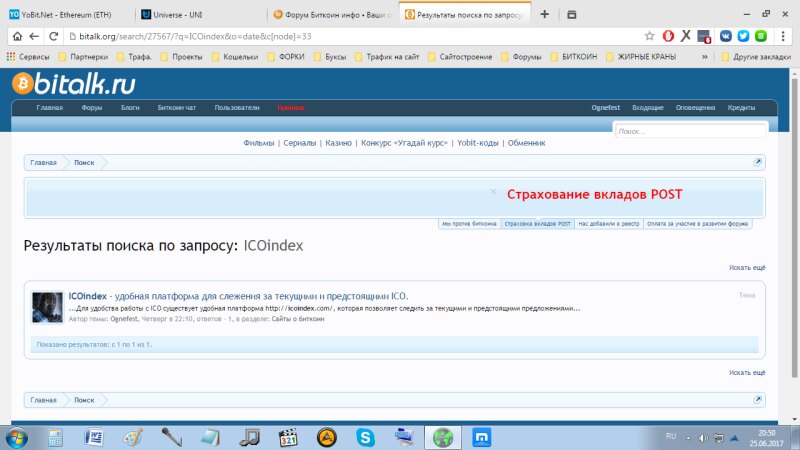Open the Windows Start menu orb

[17, 437]
